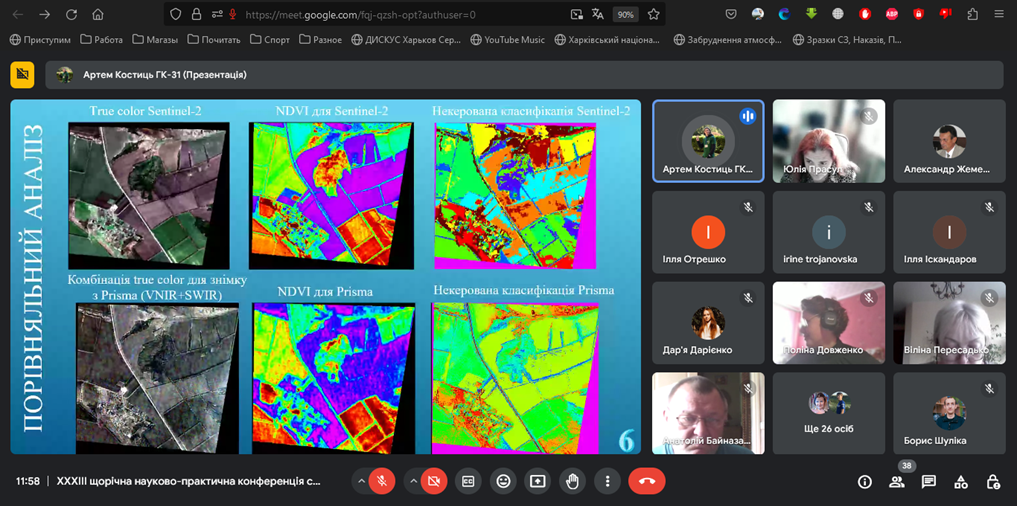Expand camera video settings arrow
This screenshot has height=506, width=1017.
413,481
